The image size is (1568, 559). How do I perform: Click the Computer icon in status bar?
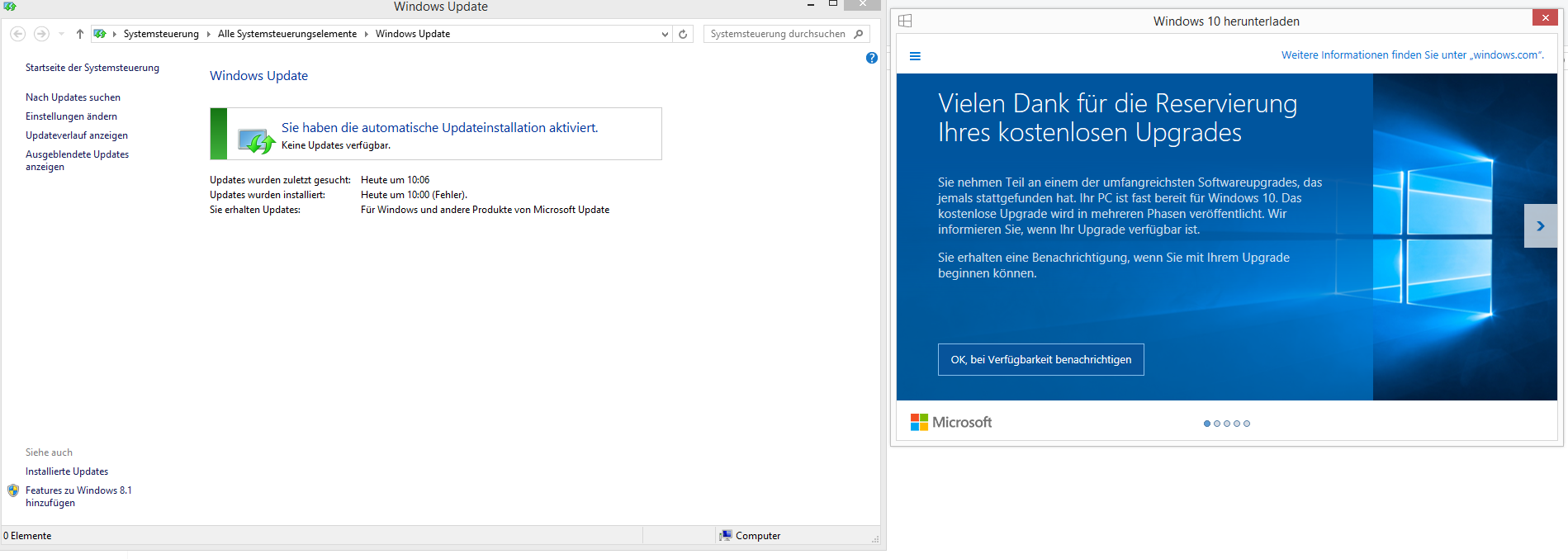(726, 536)
